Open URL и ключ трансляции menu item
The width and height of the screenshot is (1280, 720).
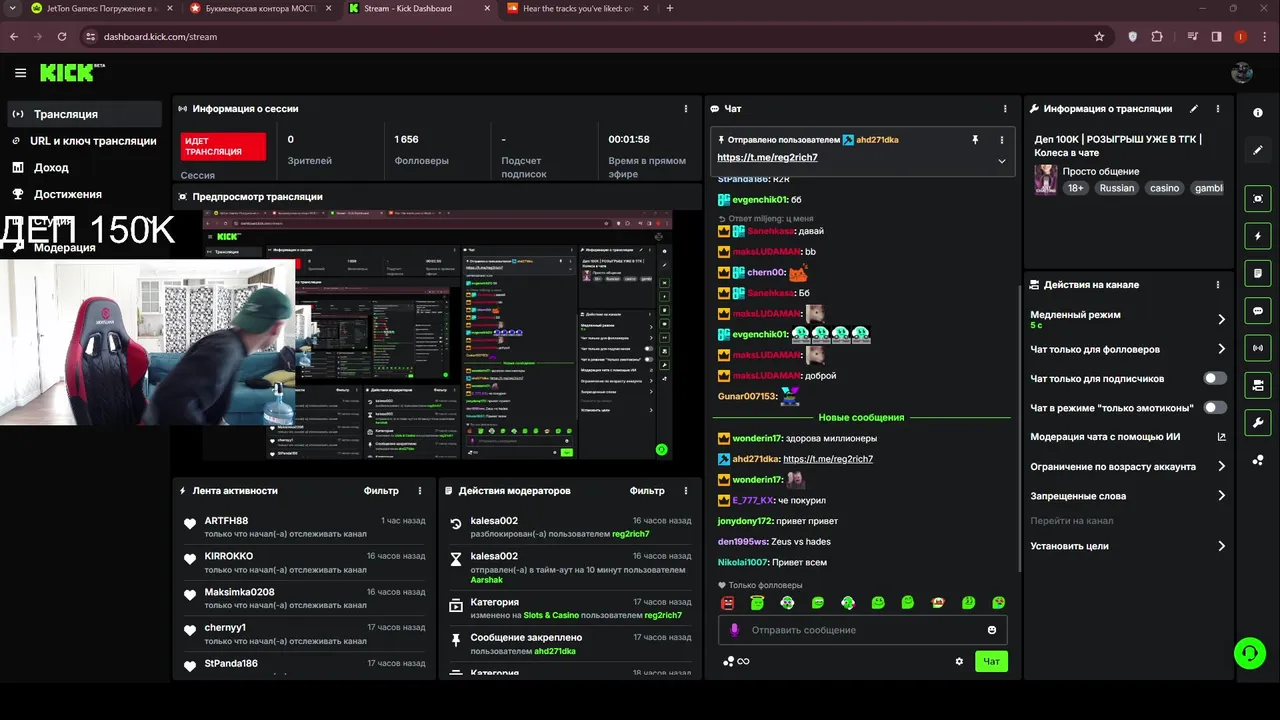point(84,141)
